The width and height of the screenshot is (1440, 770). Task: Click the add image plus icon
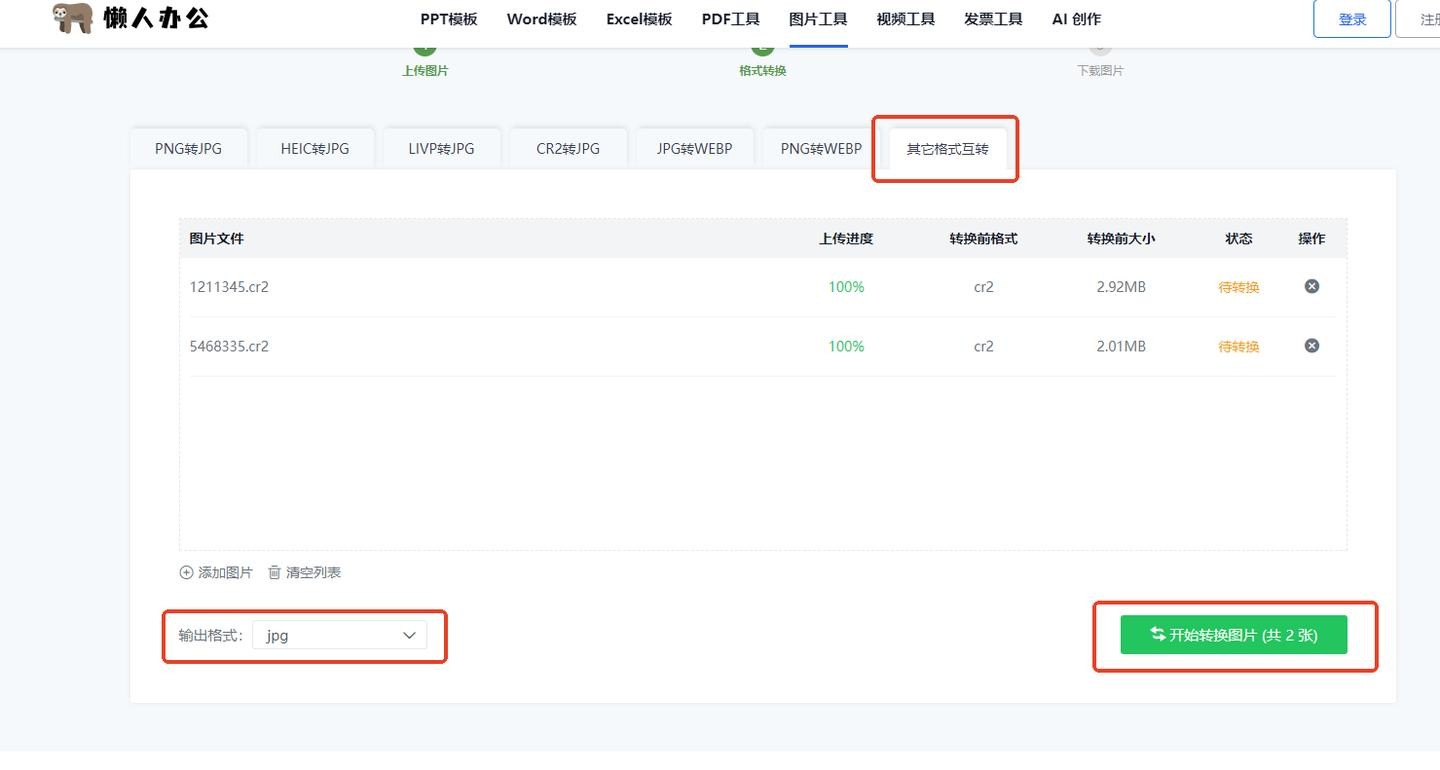(x=186, y=573)
